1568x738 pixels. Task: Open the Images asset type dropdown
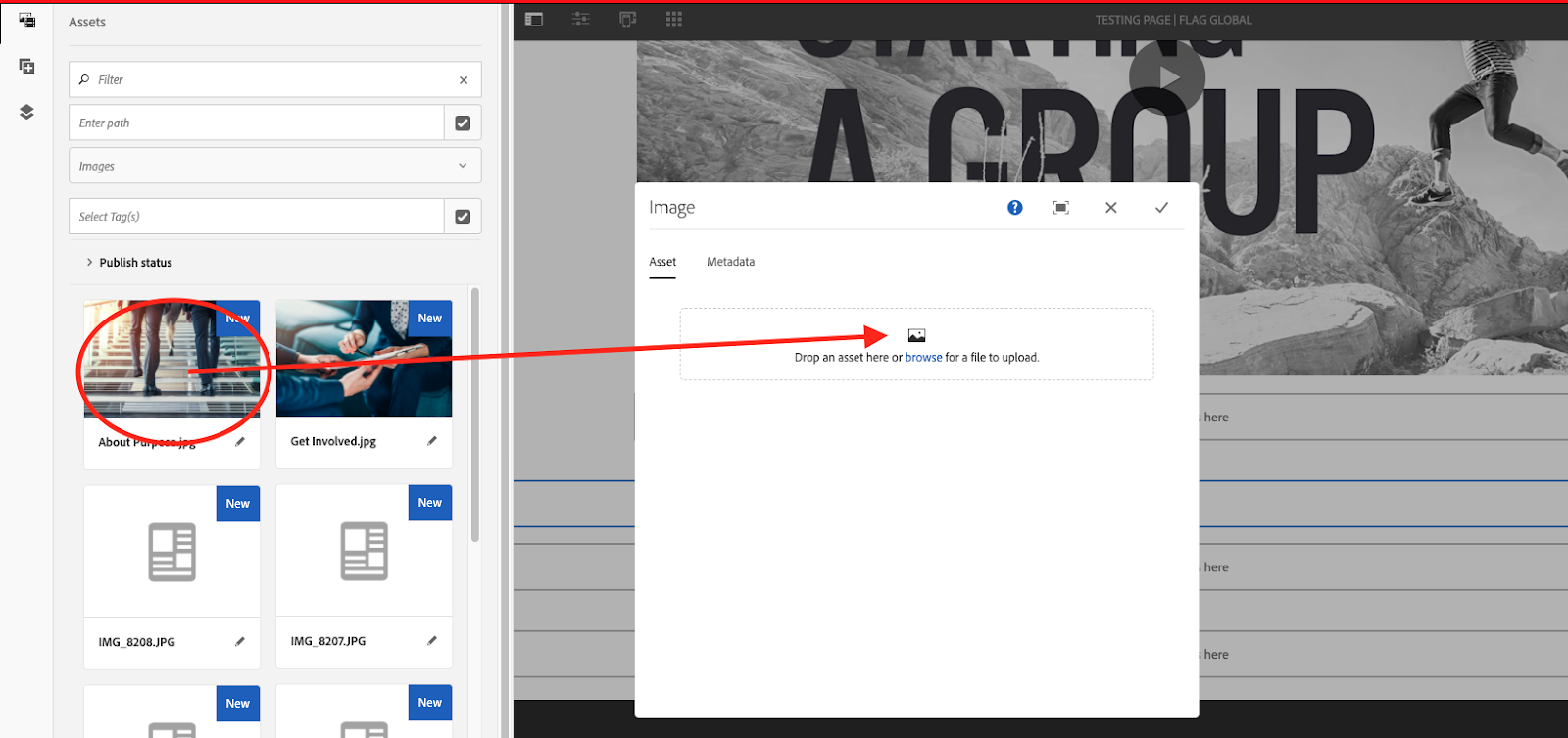pyautogui.click(x=275, y=166)
